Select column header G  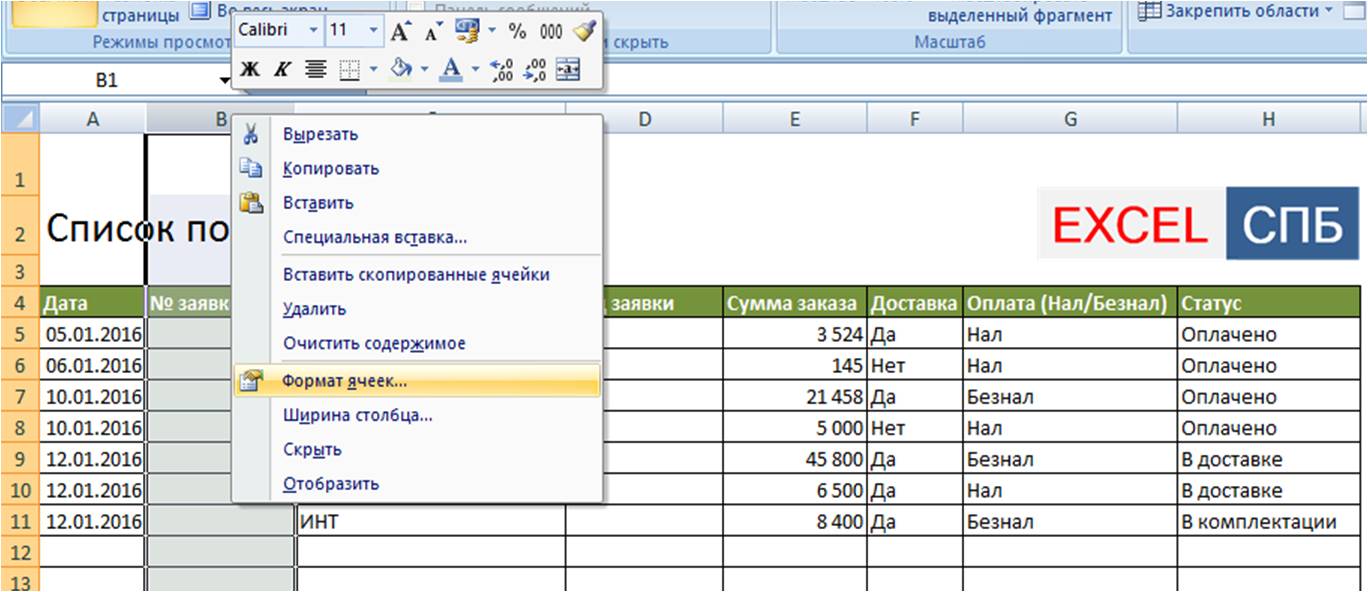point(1070,119)
